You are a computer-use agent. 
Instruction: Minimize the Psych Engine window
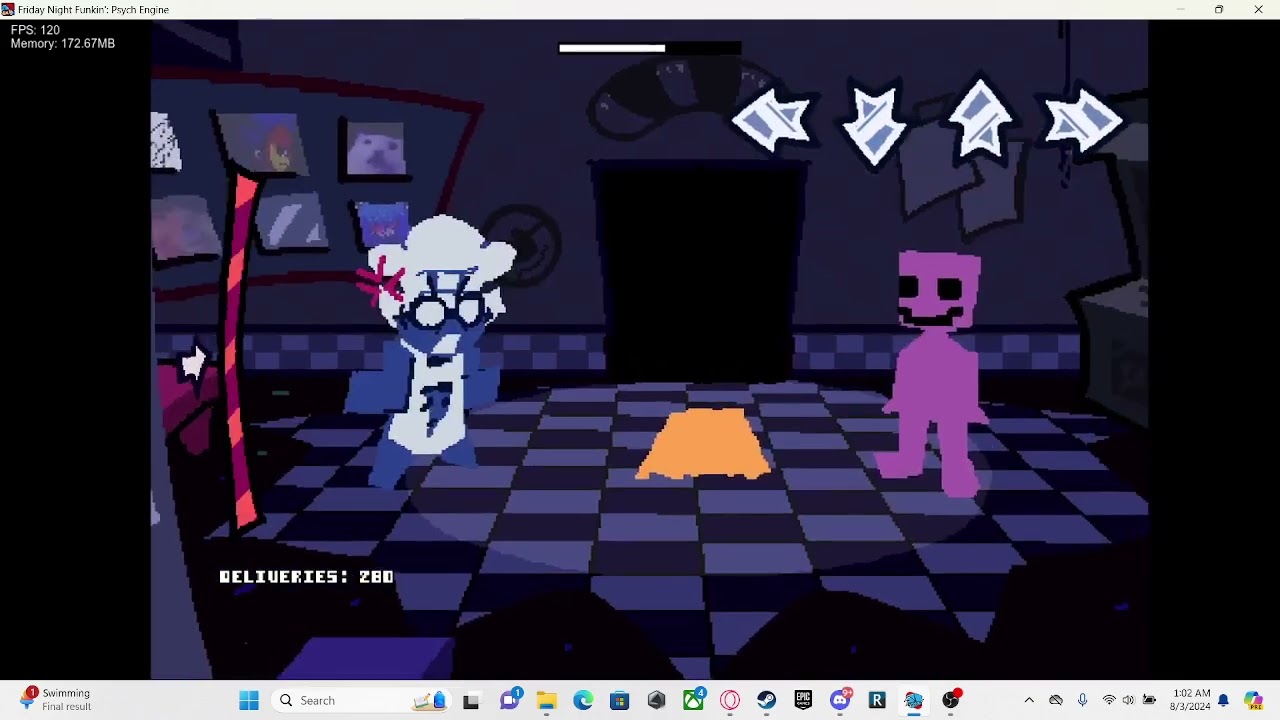click(1180, 9)
